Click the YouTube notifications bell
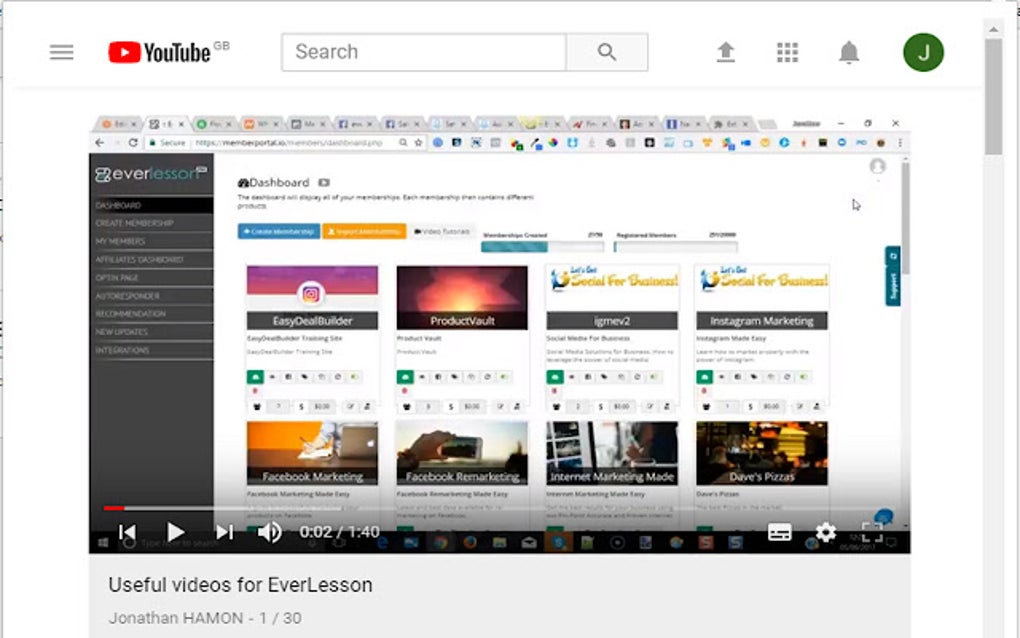1020x638 pixels. pyautogui.click(x=849, y=52)
